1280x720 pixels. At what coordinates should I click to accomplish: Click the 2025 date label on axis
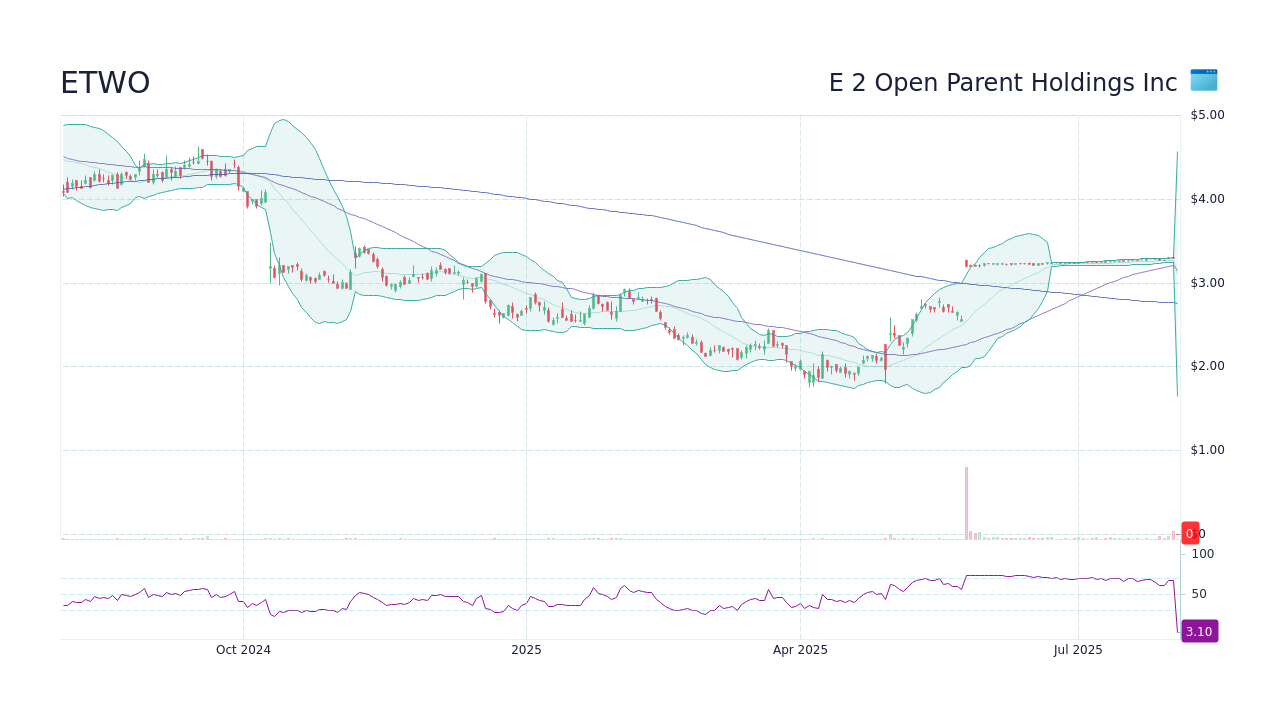coord(526,650)
